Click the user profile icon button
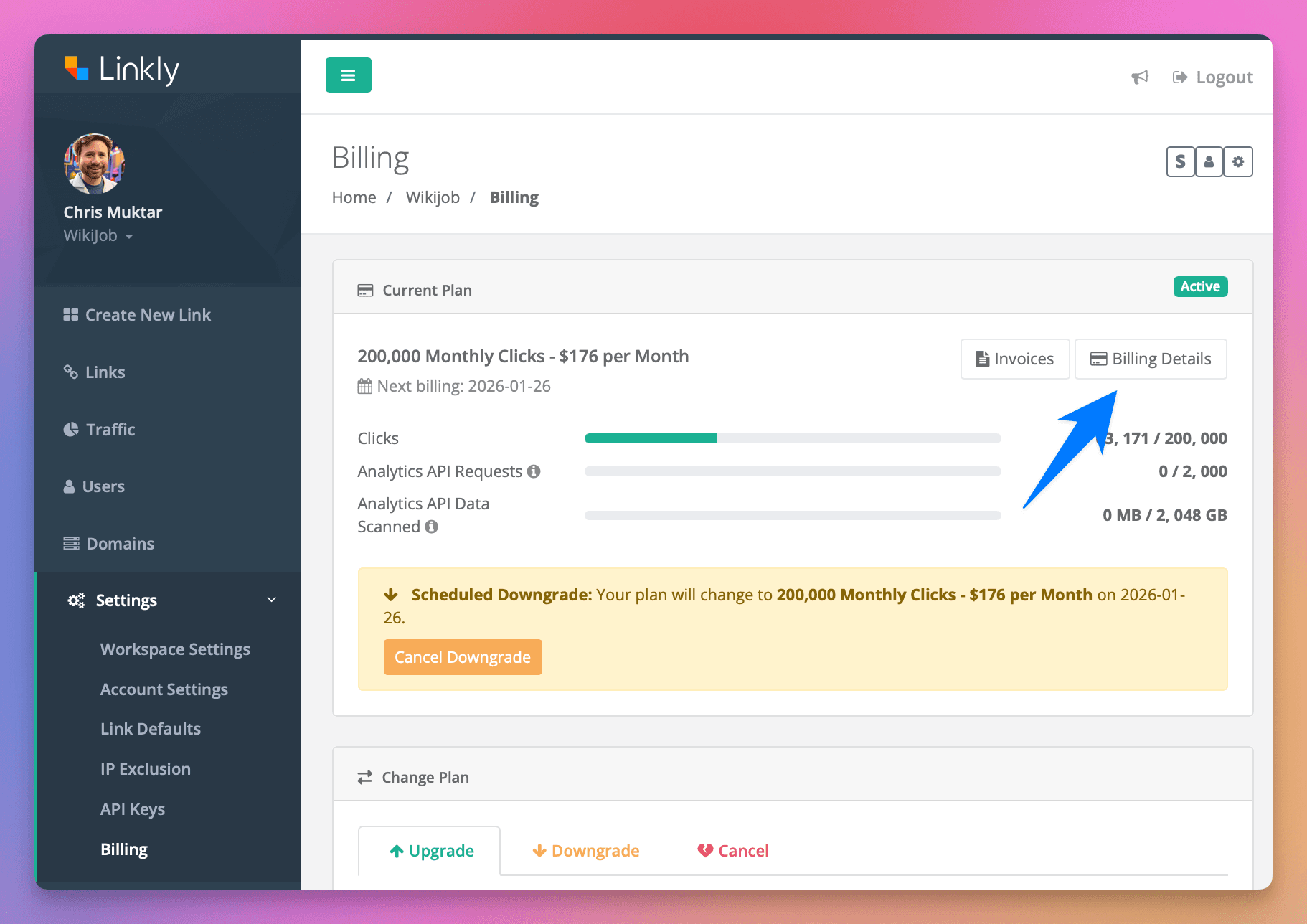Viewport: 1307px width, 924px height. coord(1209,161)
